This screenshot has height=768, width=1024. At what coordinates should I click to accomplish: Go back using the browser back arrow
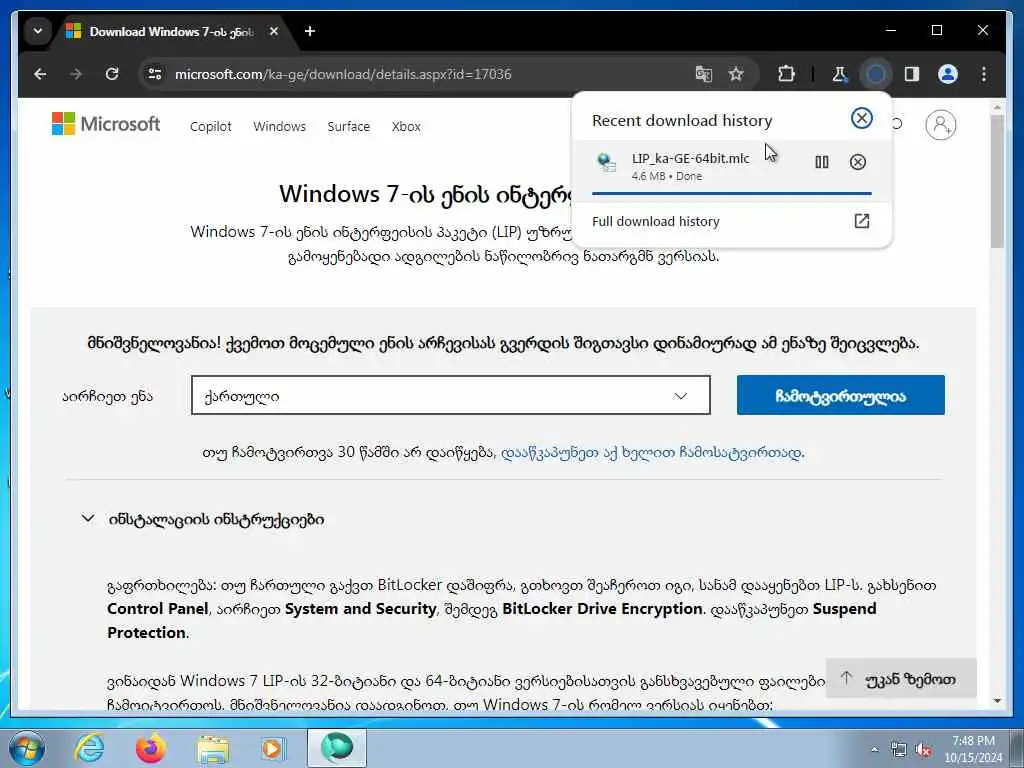[x=40, y=74]
